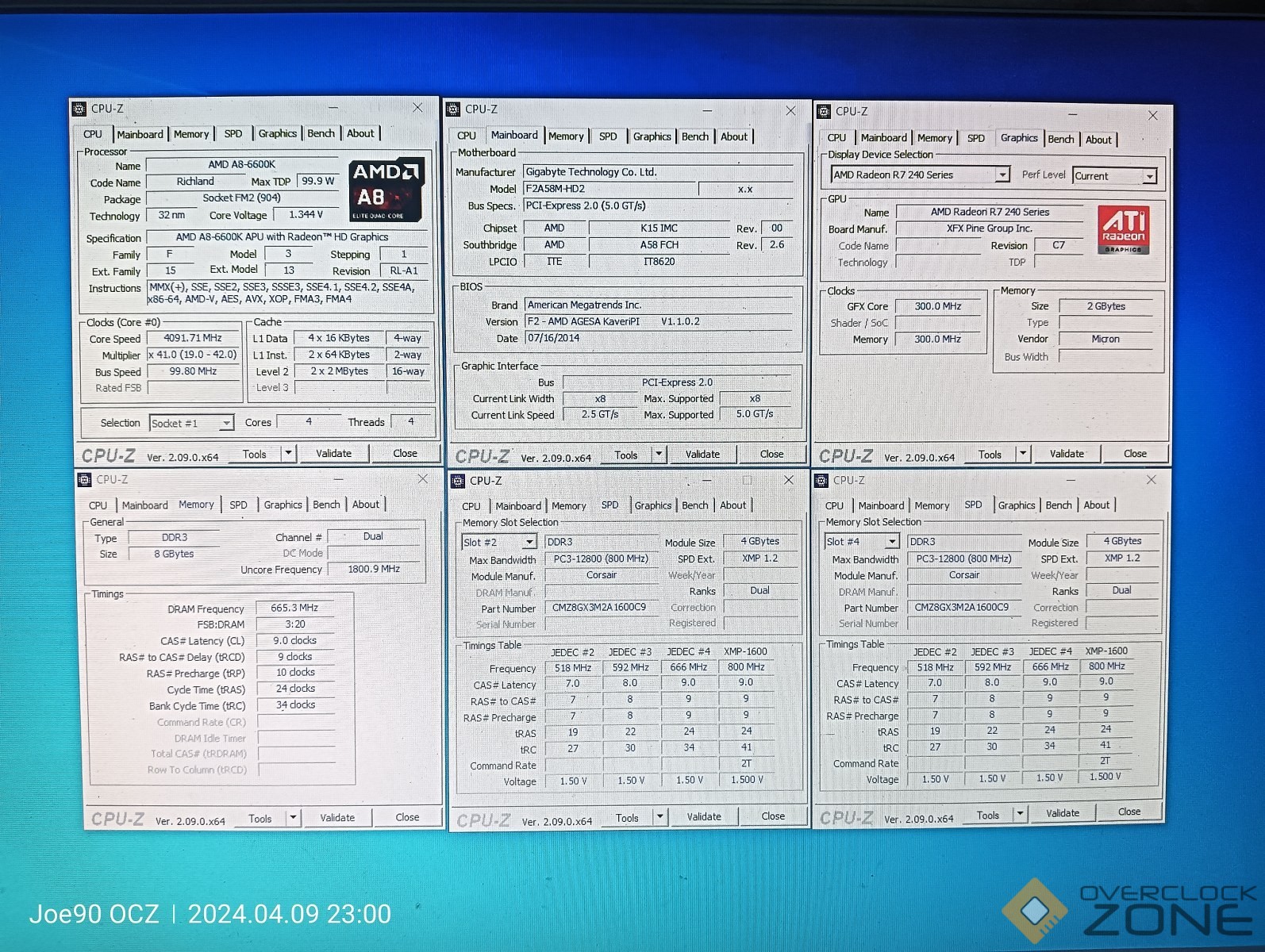Click the ATI Radeon graphics logo

tap(1123, 230)
